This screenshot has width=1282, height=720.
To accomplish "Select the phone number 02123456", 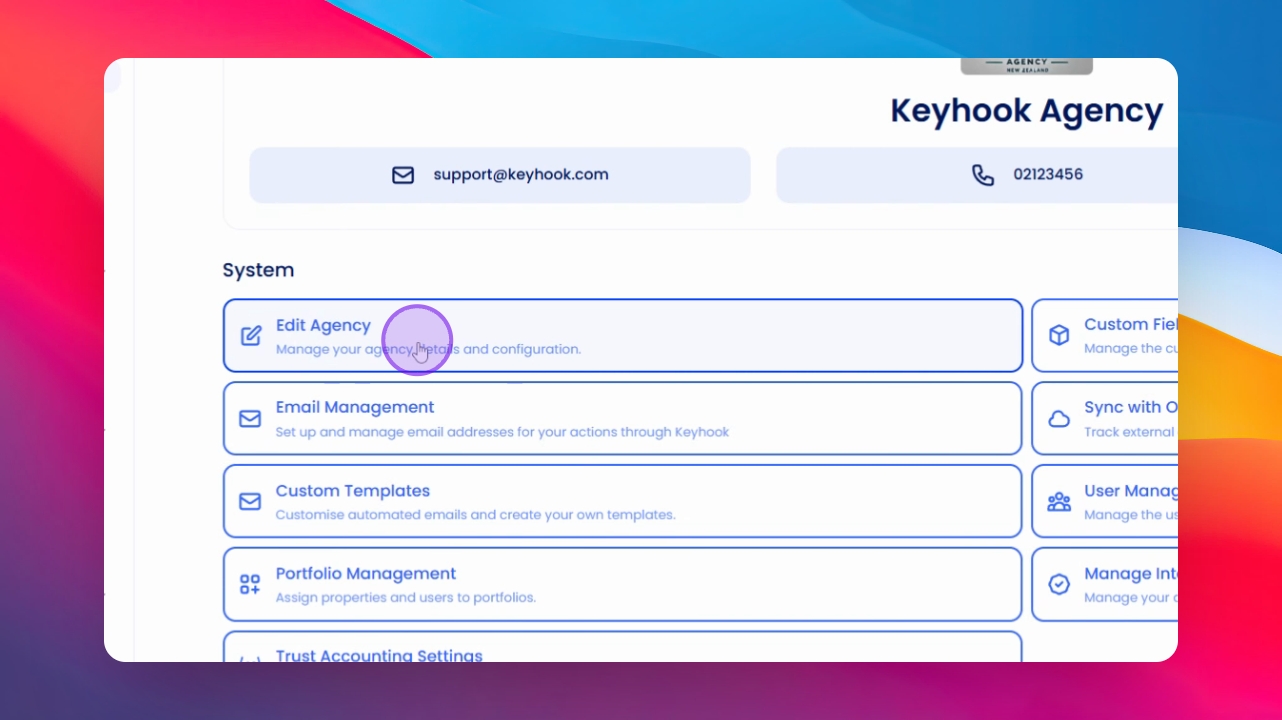I will [x=1048, y=174].
